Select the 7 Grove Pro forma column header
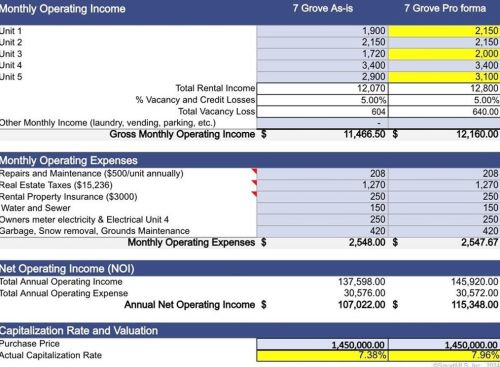The height and width of the screenshot is (367, 500). click(445, 8)
